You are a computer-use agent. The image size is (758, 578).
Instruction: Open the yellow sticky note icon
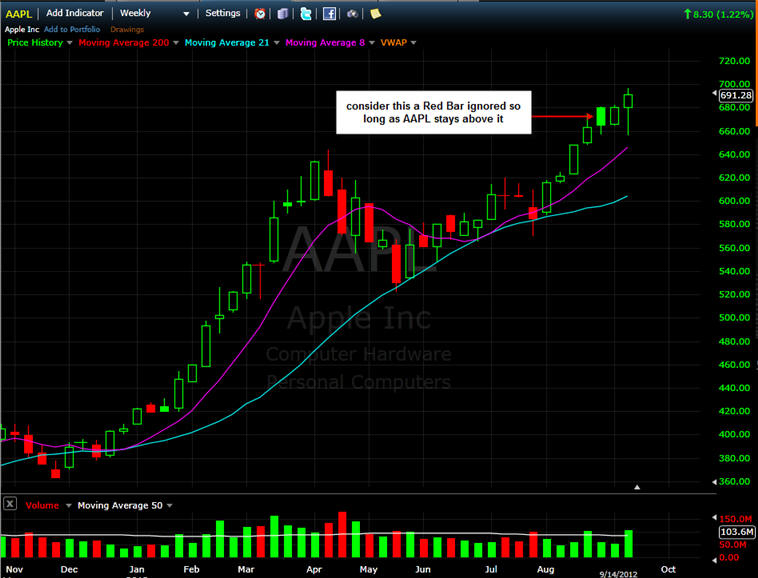pos(376,14)
